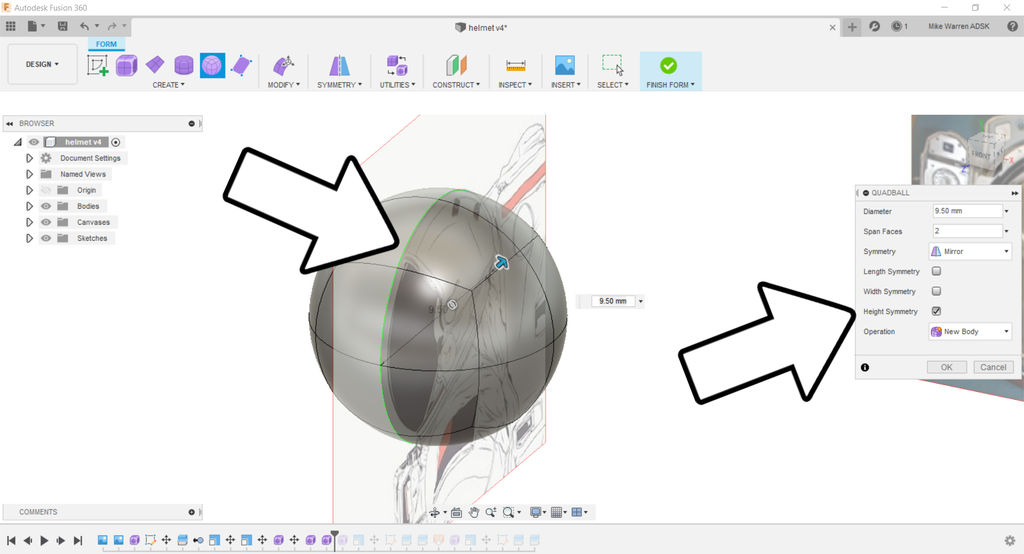Click the Span Faces input field
Screen dimensions: 1024x554
(x=967, y=231)
